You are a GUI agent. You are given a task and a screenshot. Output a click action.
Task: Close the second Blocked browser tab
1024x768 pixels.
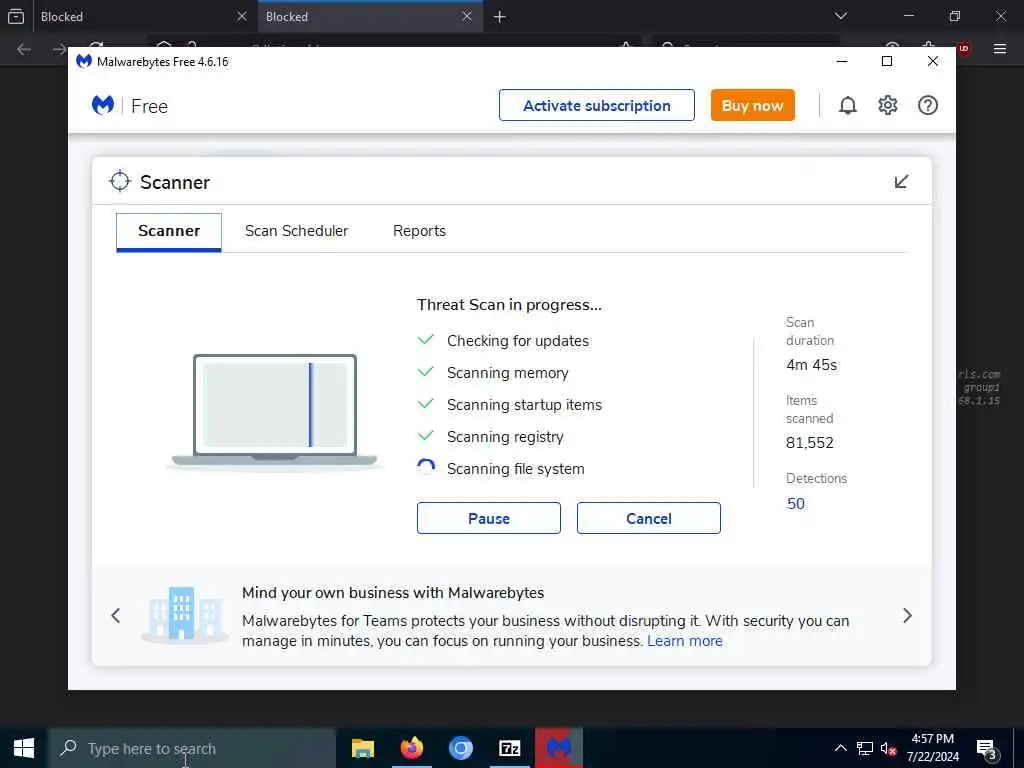click(x=466, y=16)
